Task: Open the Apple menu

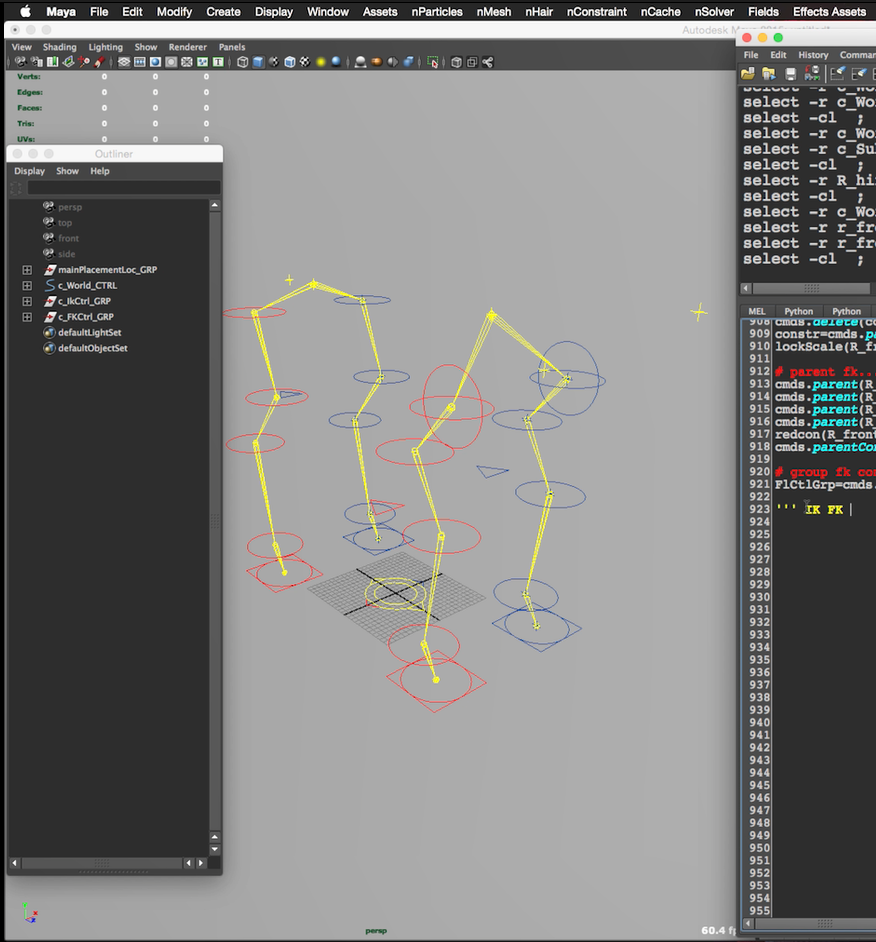Action: point(25,11)
